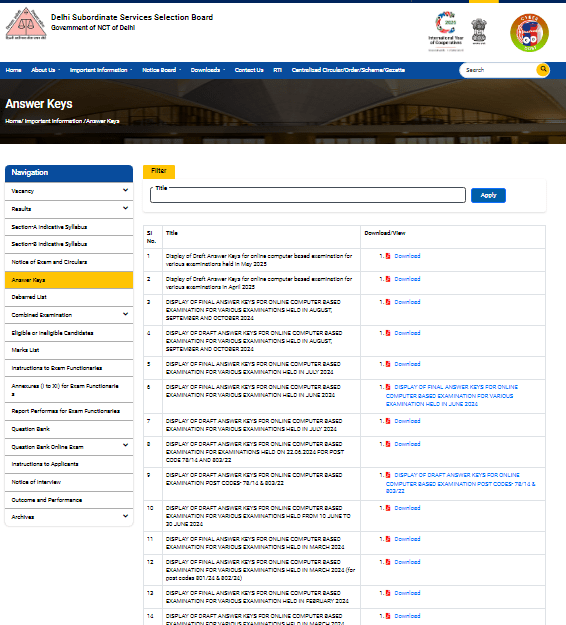Screen dimensions: 566x625
Task: Click the Cyber Dost circular logo
Action: (x=529, y=33)
